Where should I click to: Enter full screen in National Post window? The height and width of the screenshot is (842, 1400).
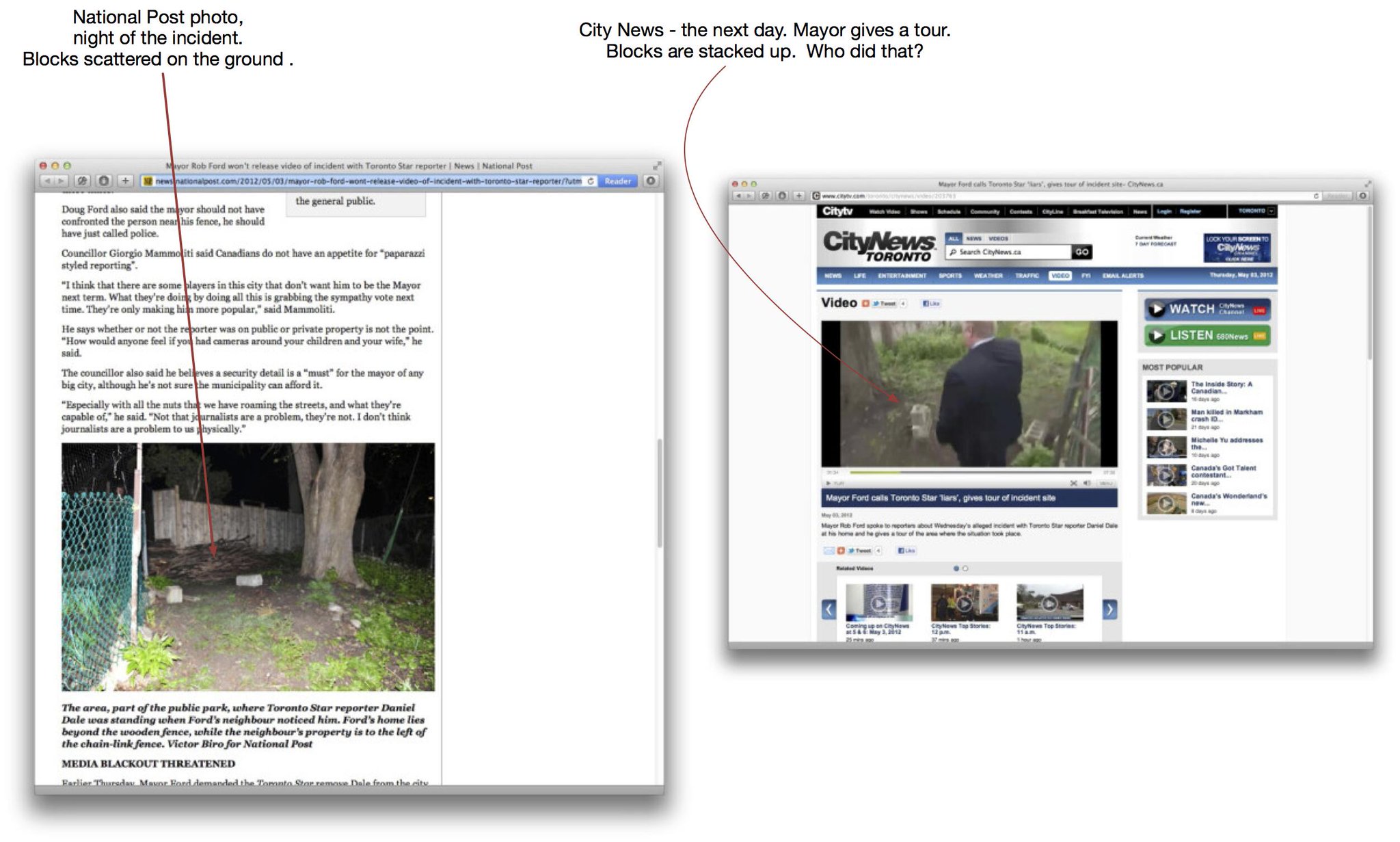pyautogui.click(x=657, y=166)
